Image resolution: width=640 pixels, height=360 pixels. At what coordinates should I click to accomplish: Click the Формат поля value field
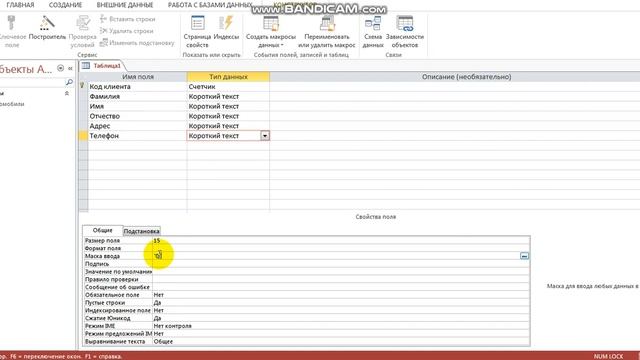tap(341, 248)
